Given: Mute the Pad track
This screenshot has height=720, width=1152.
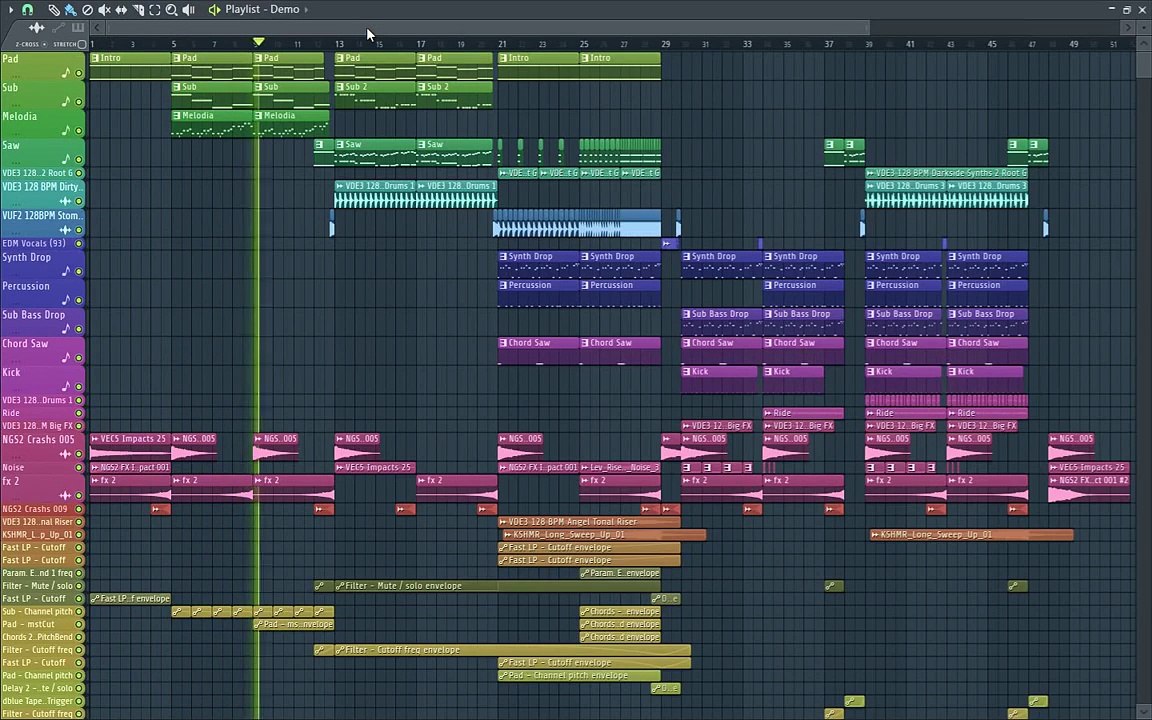Looking at the screenshot, I should (79, 73).
